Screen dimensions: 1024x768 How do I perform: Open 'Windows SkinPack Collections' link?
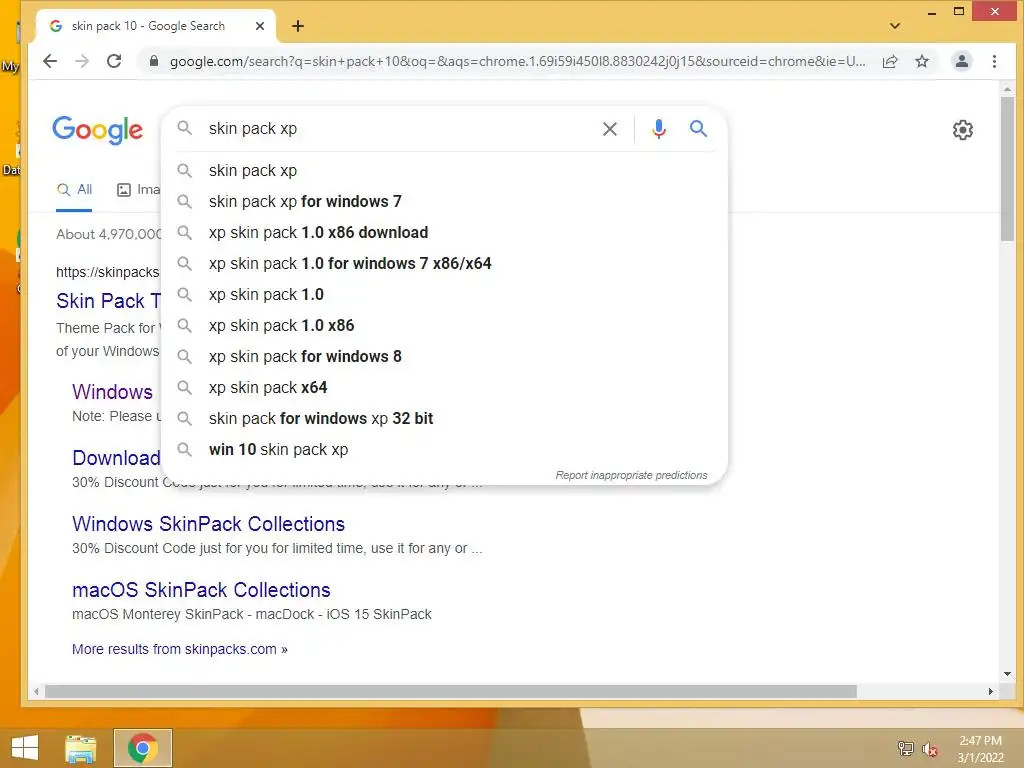208,524
